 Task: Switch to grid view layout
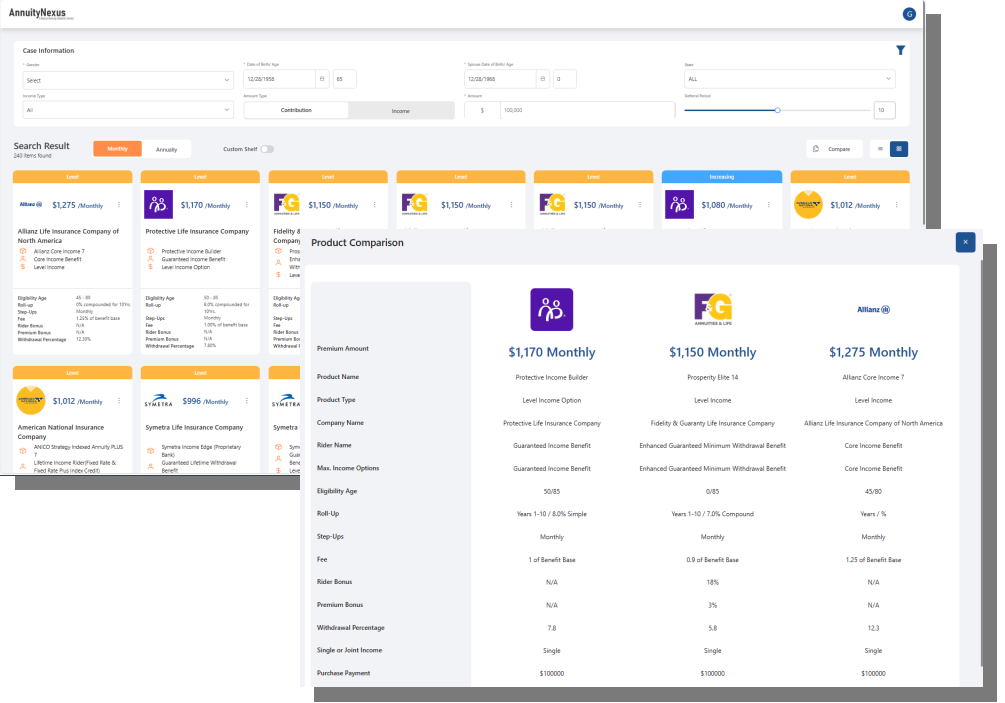899,149
